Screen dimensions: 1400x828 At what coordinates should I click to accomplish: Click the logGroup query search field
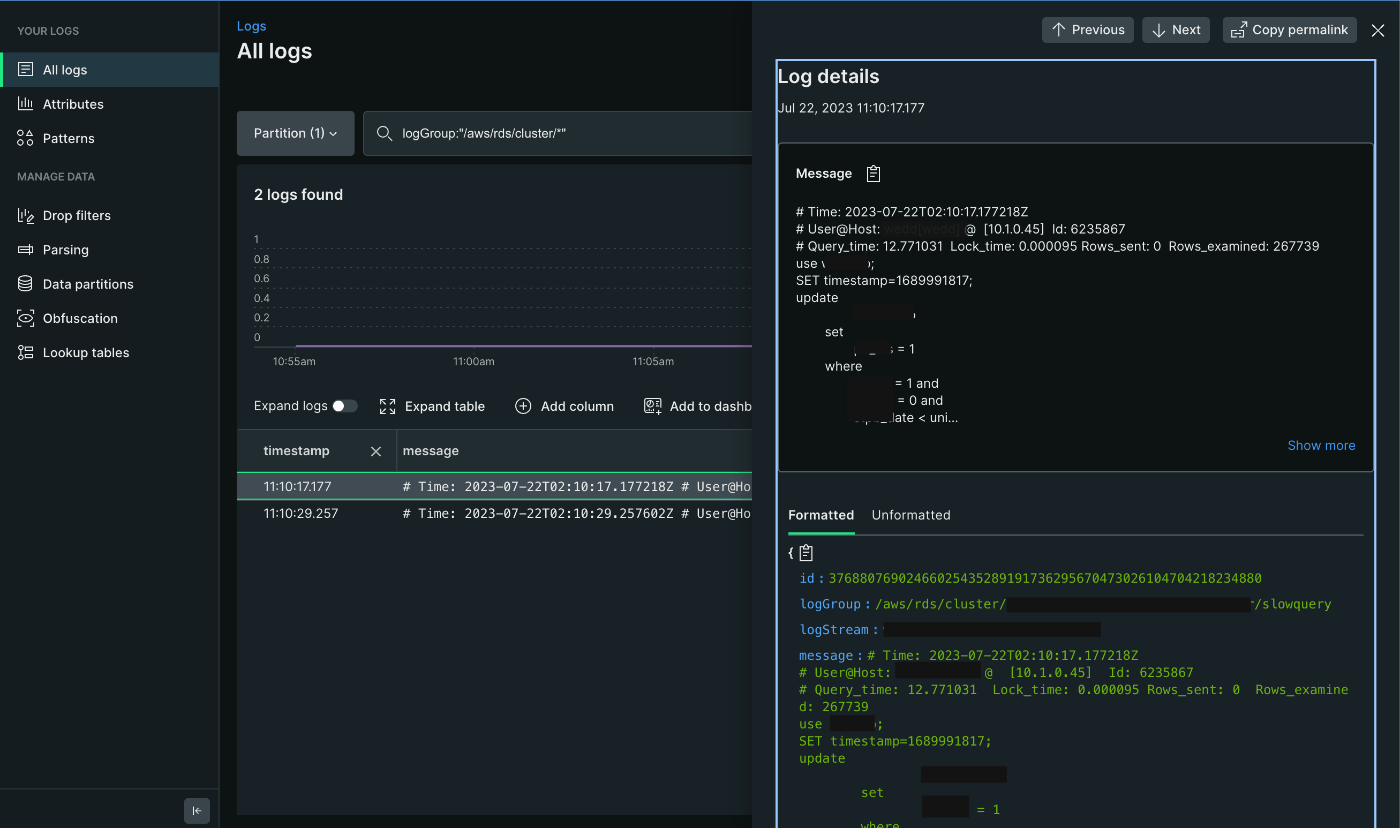[557, 133]
